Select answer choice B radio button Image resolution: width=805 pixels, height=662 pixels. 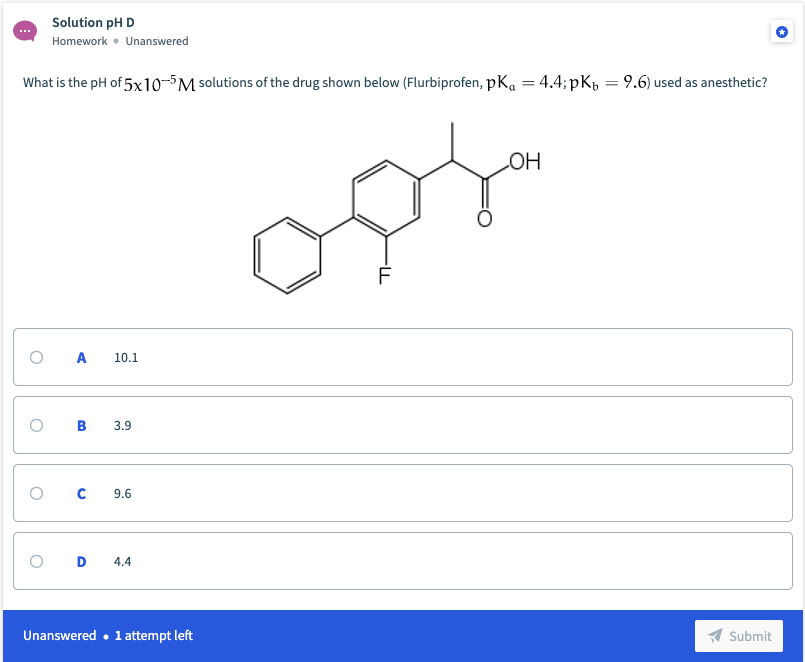click(36, 425)
